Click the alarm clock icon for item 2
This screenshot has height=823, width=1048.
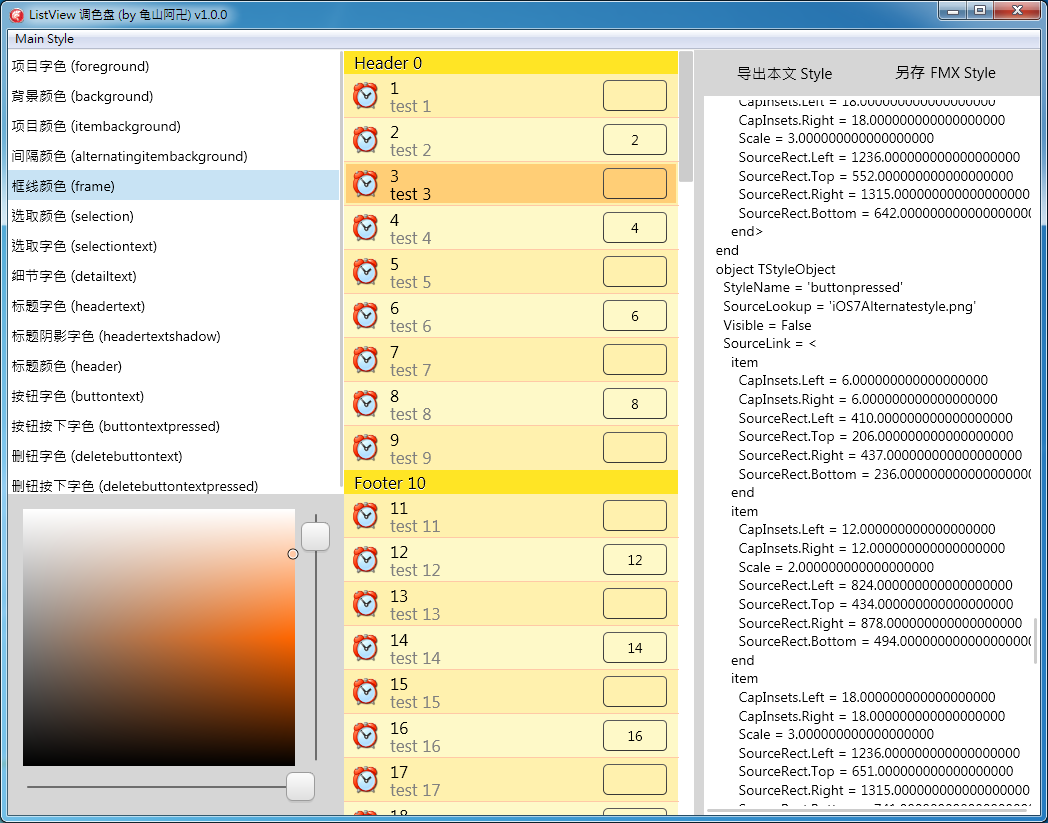[366, 140]
